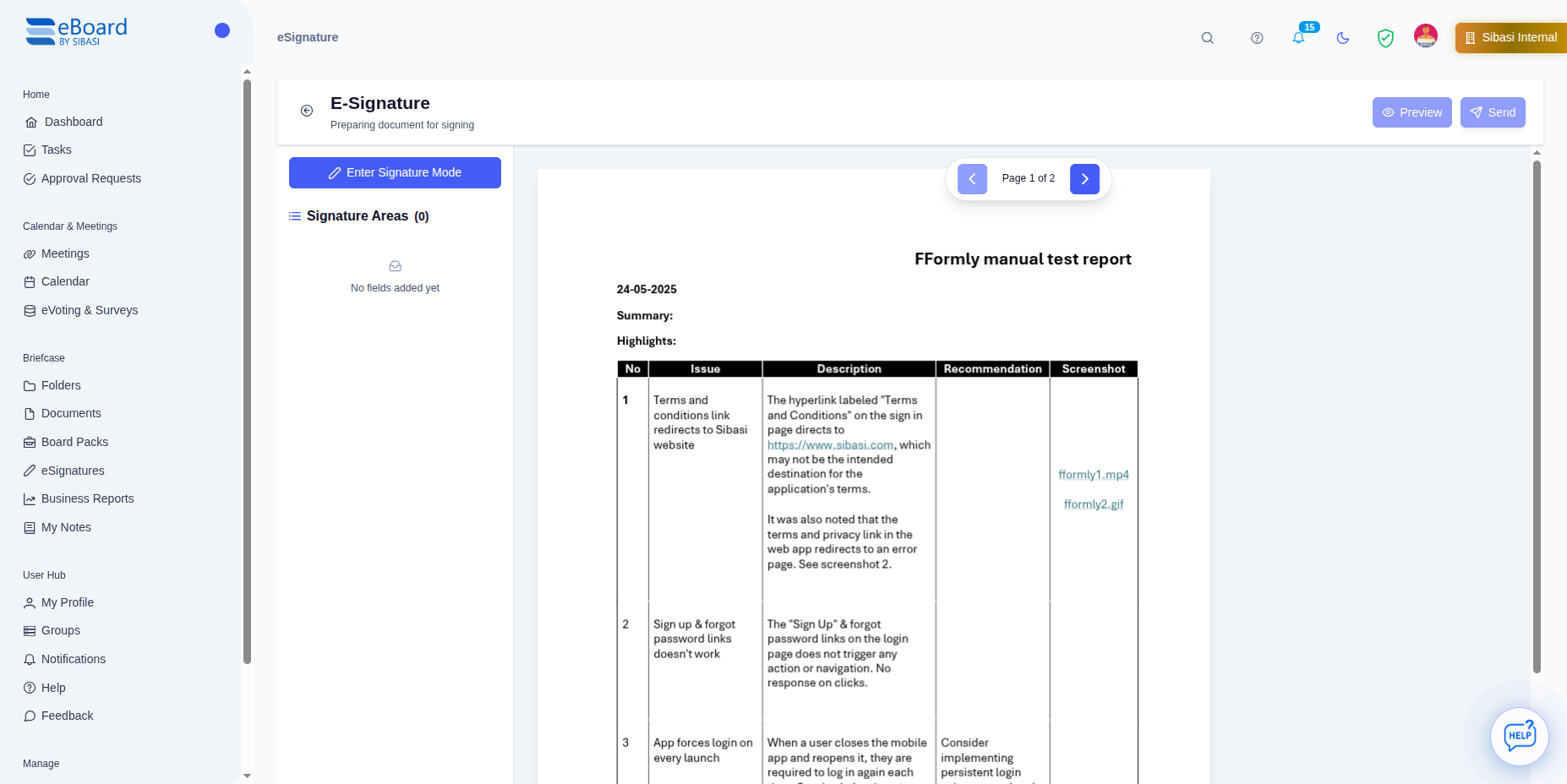Open the user avatar profile menu
This screenshot has height=784, width=1567.
(1426, 36)
